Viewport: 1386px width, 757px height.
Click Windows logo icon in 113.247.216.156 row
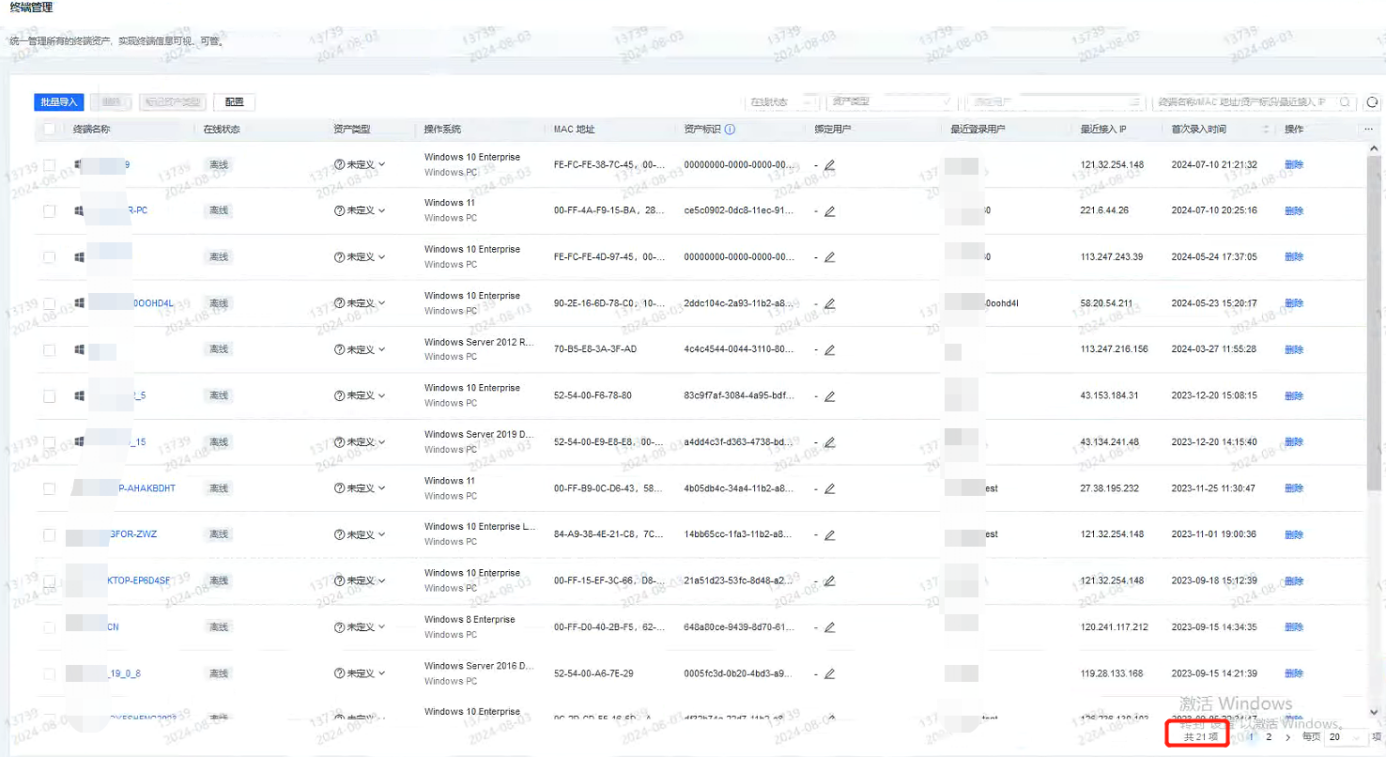[79, 350]
